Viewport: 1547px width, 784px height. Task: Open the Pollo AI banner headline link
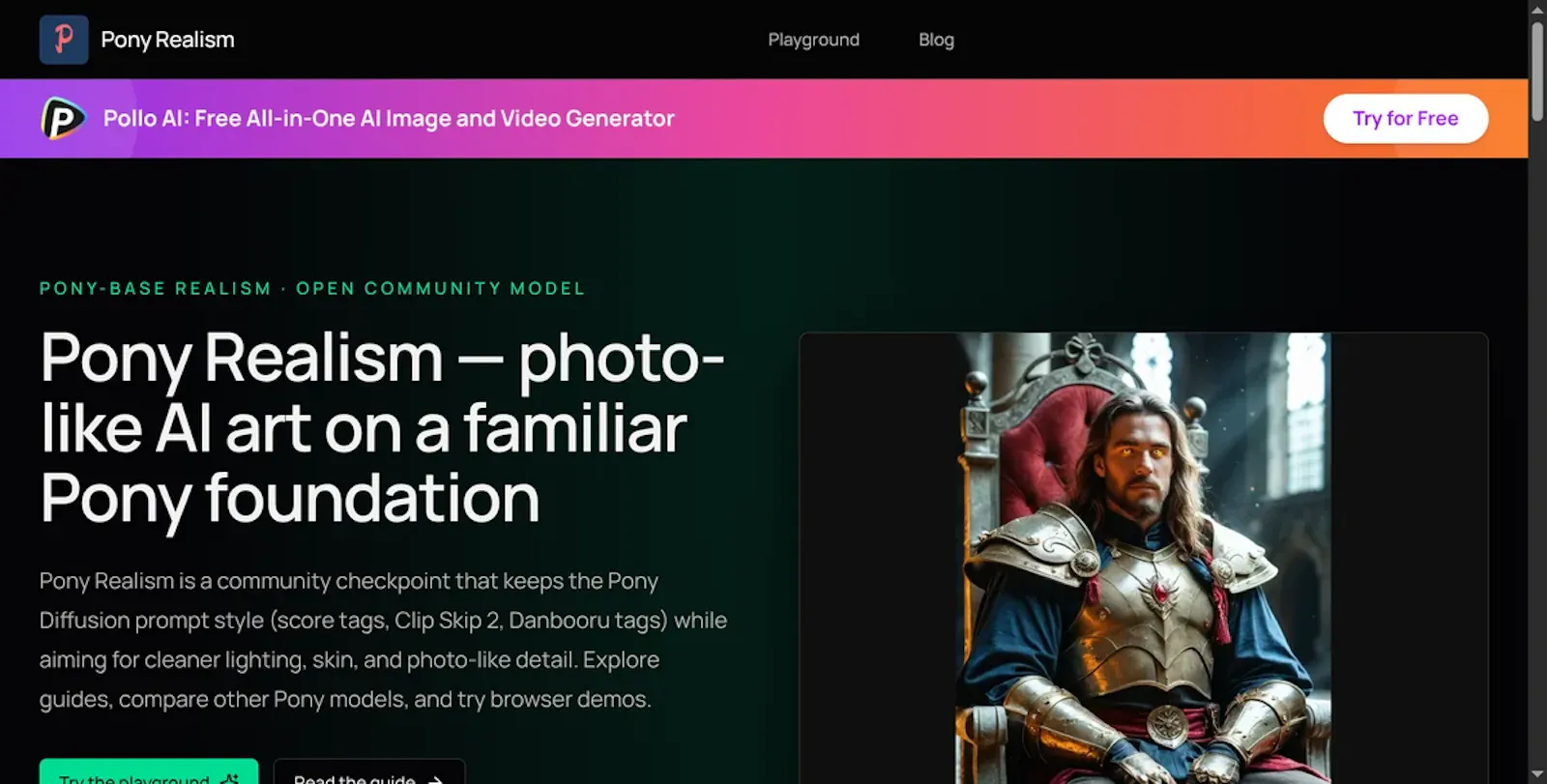[x=389, y=119]
